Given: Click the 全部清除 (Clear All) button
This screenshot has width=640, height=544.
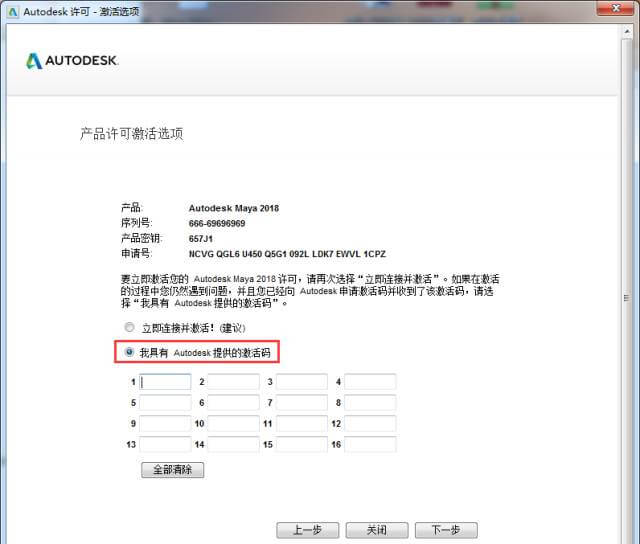Looking at the screenshot, I should pyautogui.click(x=172, y=469).
